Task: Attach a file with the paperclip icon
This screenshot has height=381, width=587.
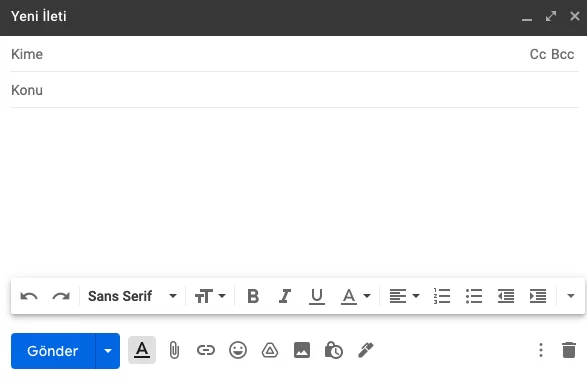Action: point(174,350)
